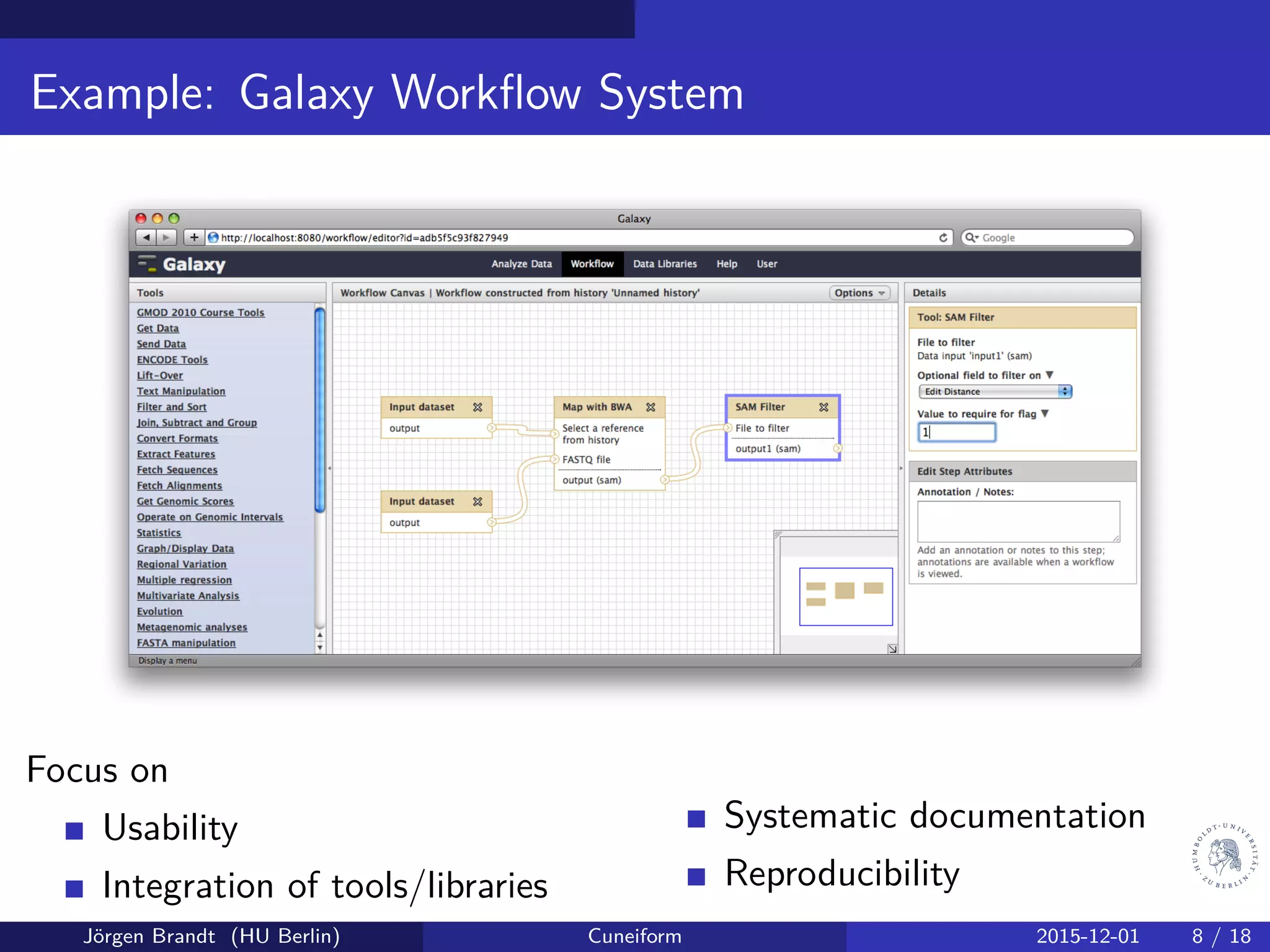Expand the Optional field to filter on arrow
This screenshot has width=1270, height=952.
tap(1049, 375)
